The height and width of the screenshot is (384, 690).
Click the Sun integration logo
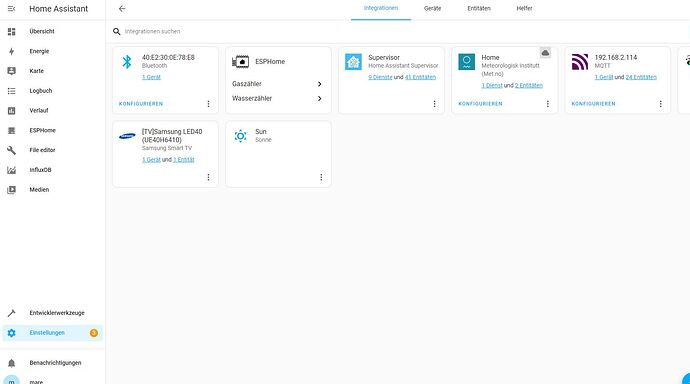point(240,136)
